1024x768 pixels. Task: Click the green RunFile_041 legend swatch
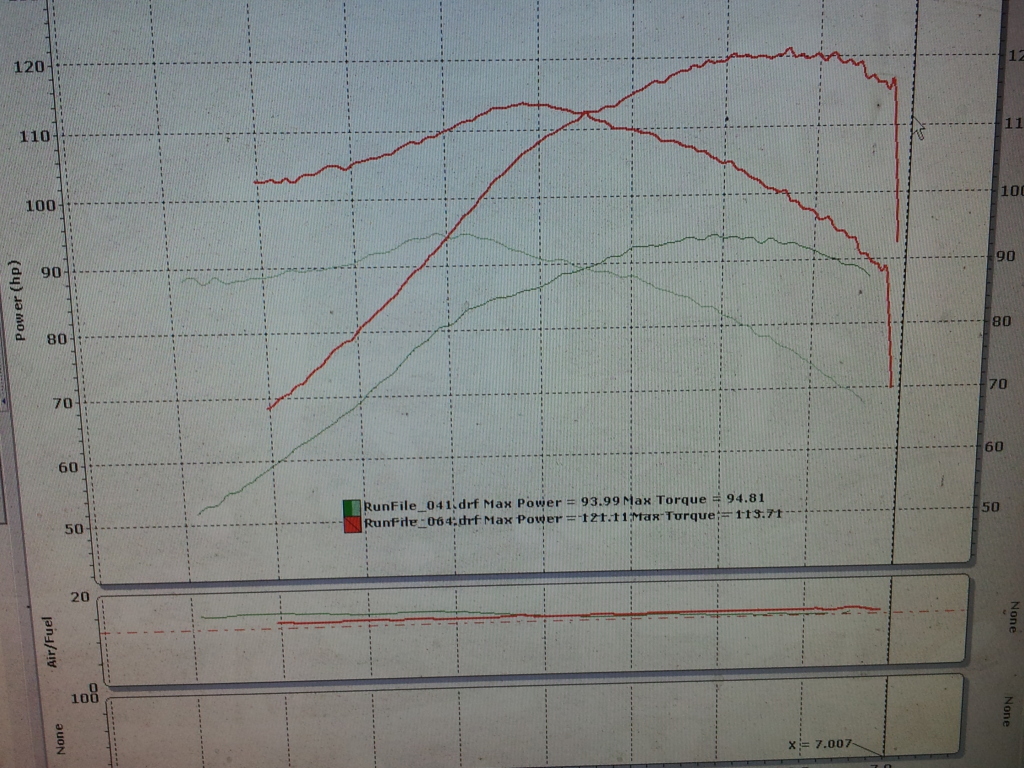point(351,507)
